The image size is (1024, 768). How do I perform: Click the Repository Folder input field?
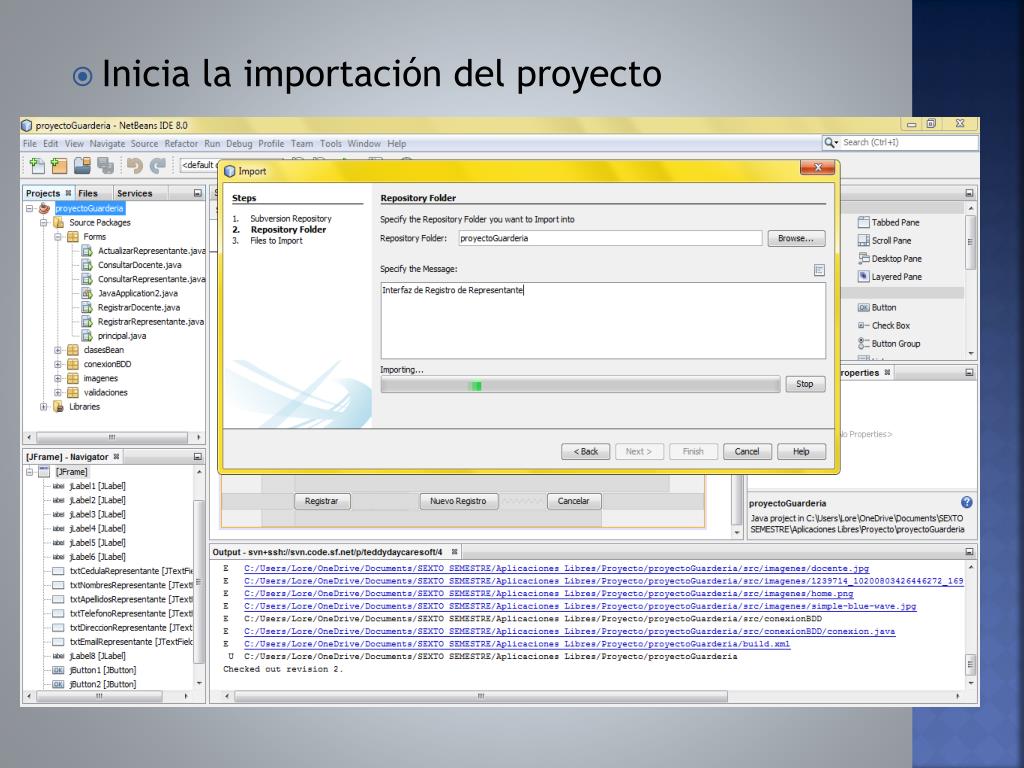click(x=610, y=238)
